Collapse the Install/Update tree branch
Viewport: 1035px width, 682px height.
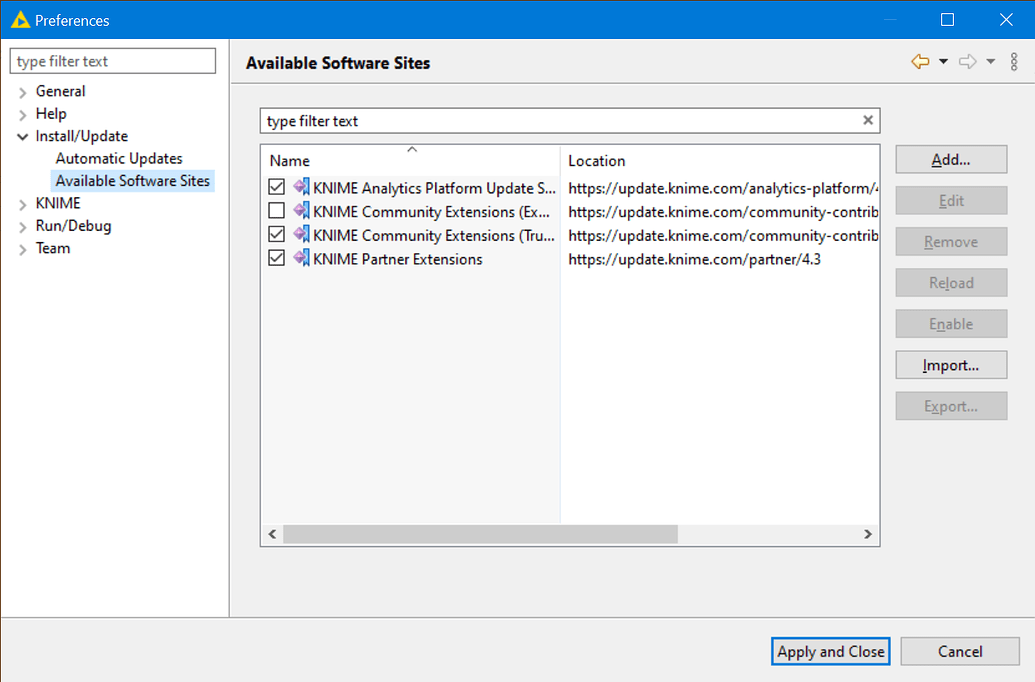point(22,136)
